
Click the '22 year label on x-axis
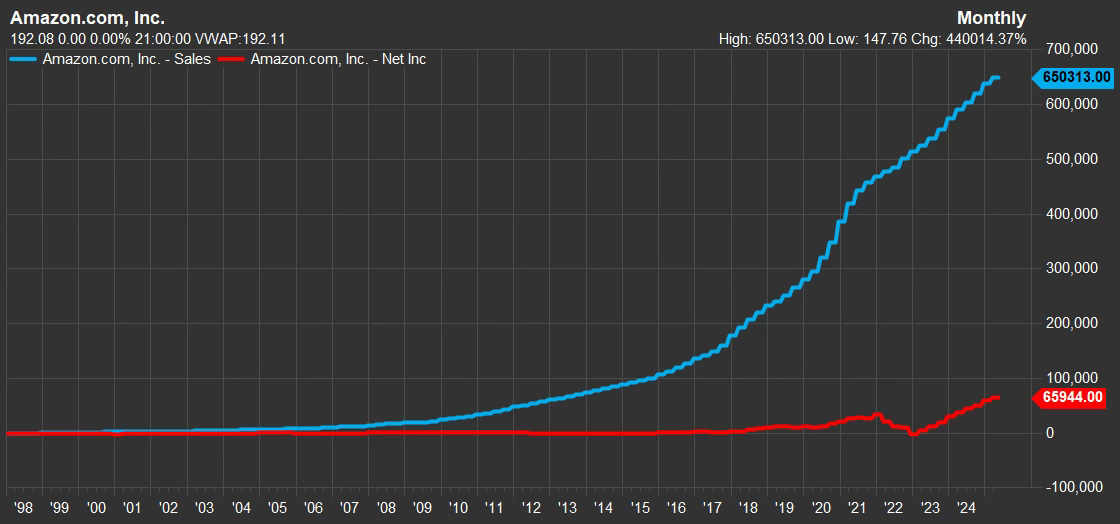(894, 509)
